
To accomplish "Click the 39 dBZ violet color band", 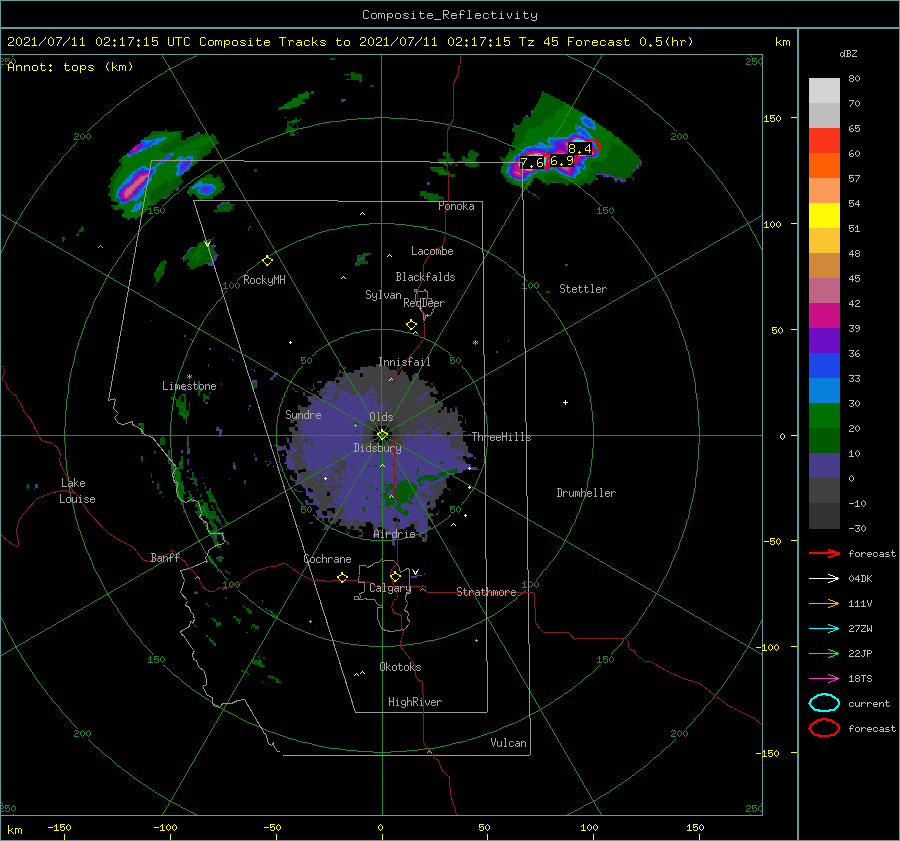I will coord(824,340).
